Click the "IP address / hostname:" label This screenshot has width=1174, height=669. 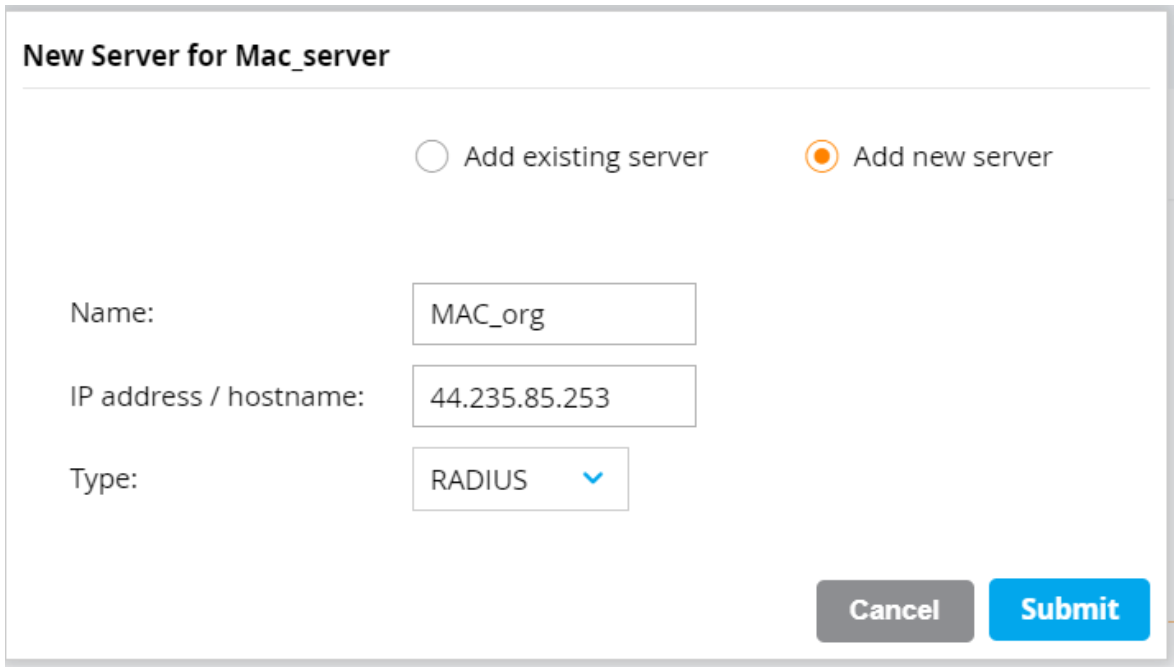(217, 397)
